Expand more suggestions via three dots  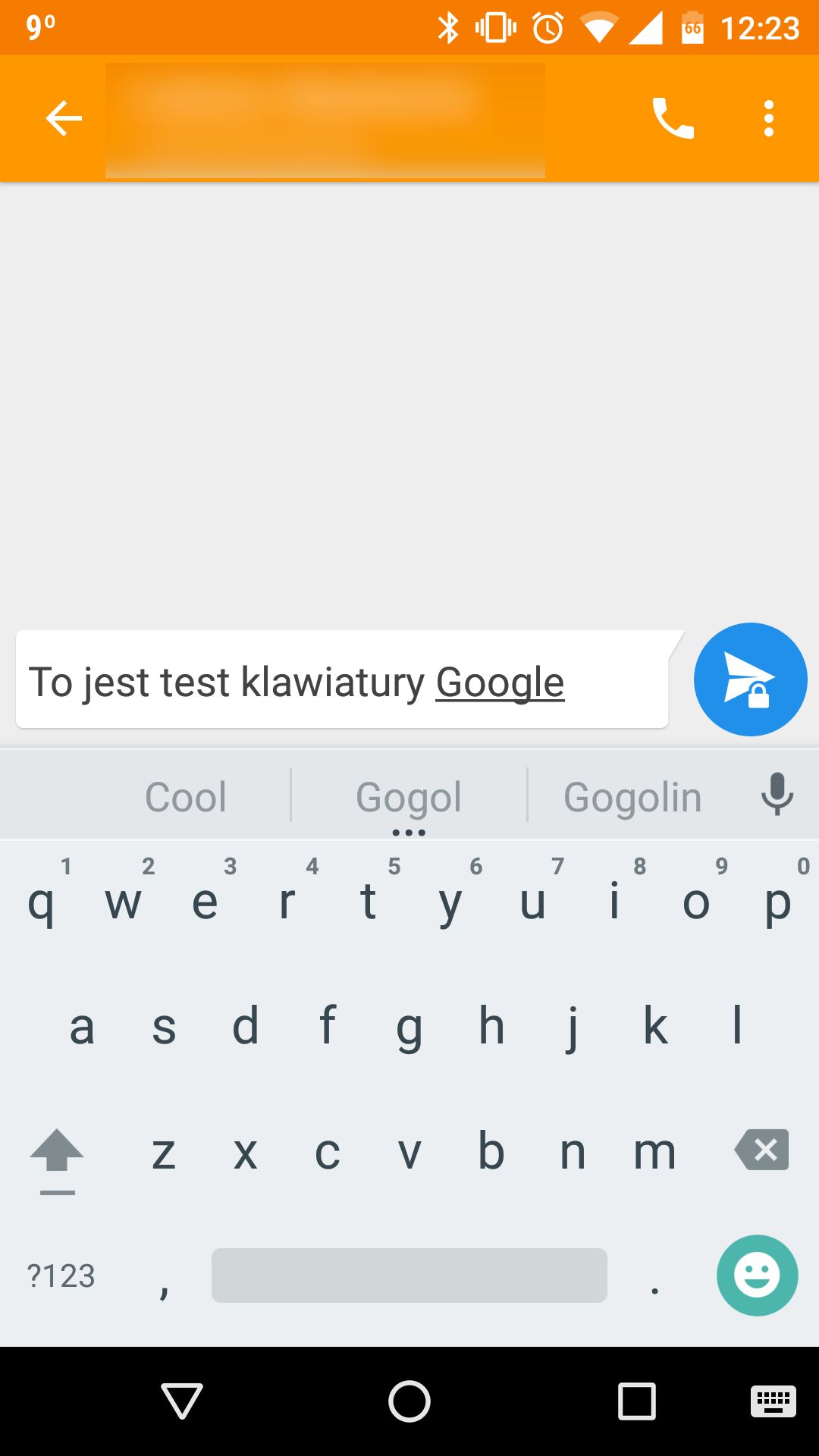pos(409,833)
